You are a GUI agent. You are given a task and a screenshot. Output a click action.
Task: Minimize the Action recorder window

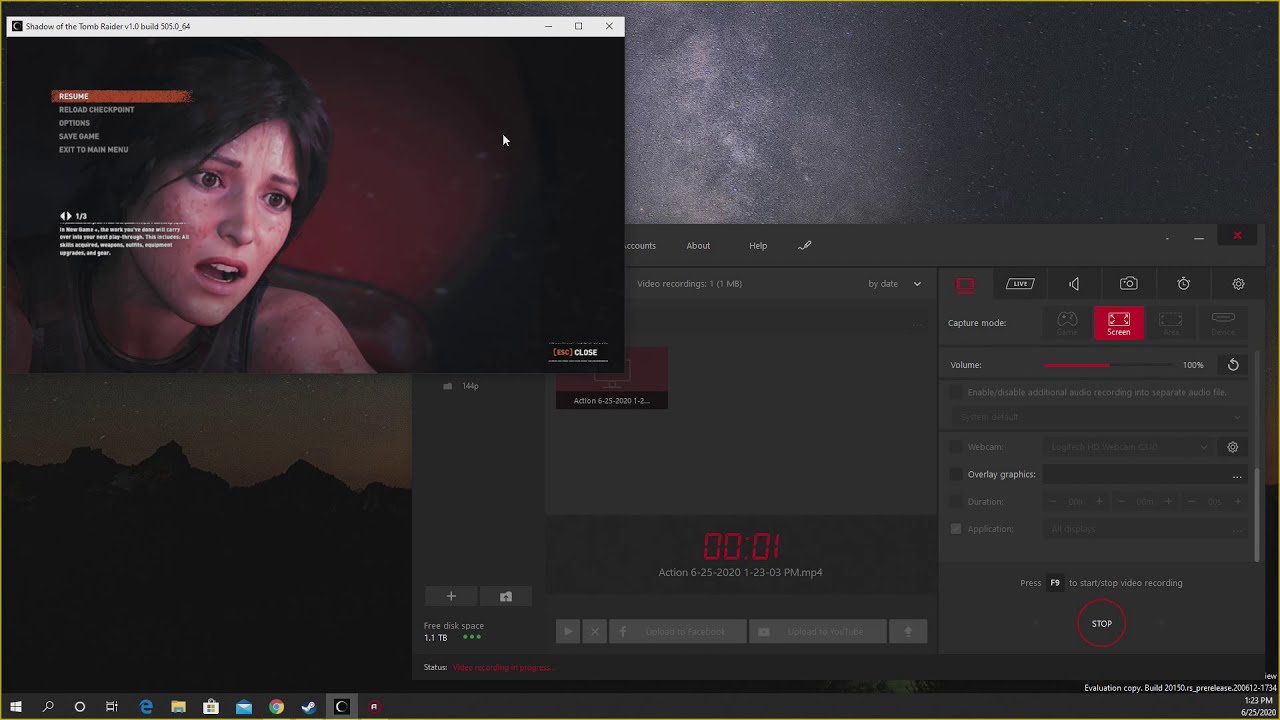pyautogui.click(x=1199, y=237)
